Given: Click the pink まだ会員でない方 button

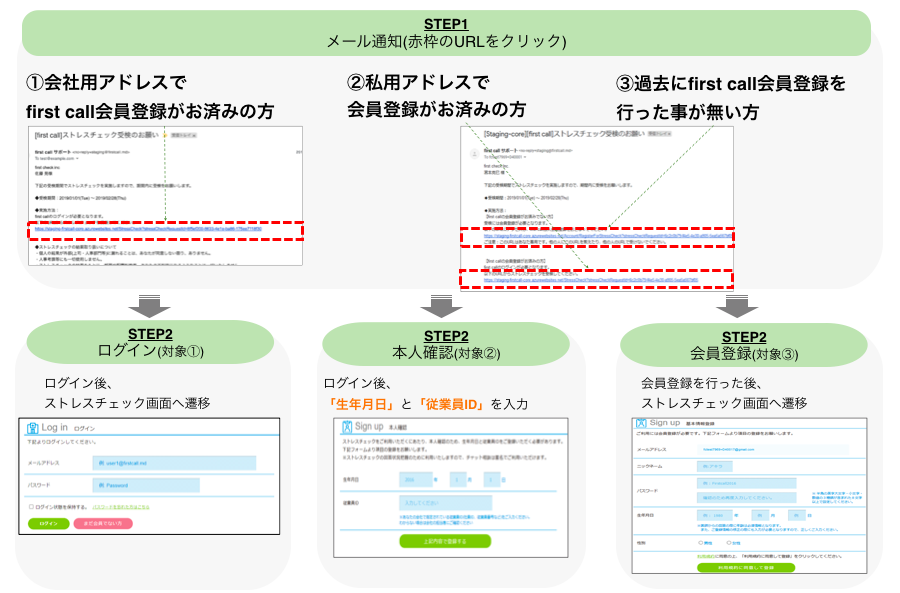Looking at the screenshot, I should 103,524.
